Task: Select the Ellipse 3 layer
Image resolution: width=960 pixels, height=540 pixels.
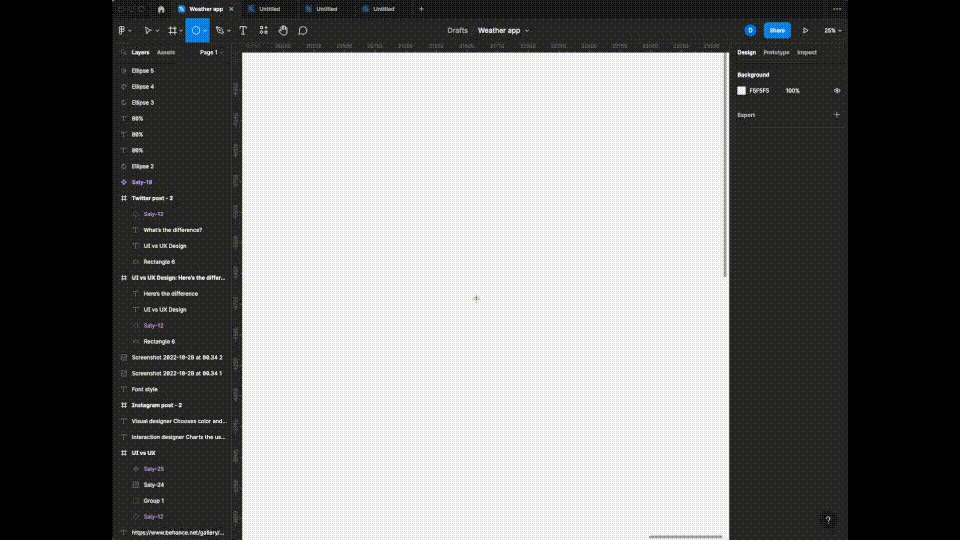Action: tap(143, 103)
